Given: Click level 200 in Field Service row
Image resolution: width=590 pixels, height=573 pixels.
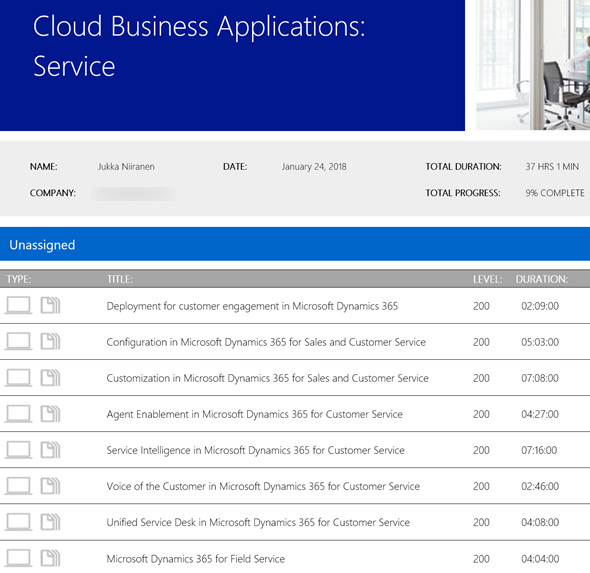Looking at the screenshot, I should coord(481,559).
